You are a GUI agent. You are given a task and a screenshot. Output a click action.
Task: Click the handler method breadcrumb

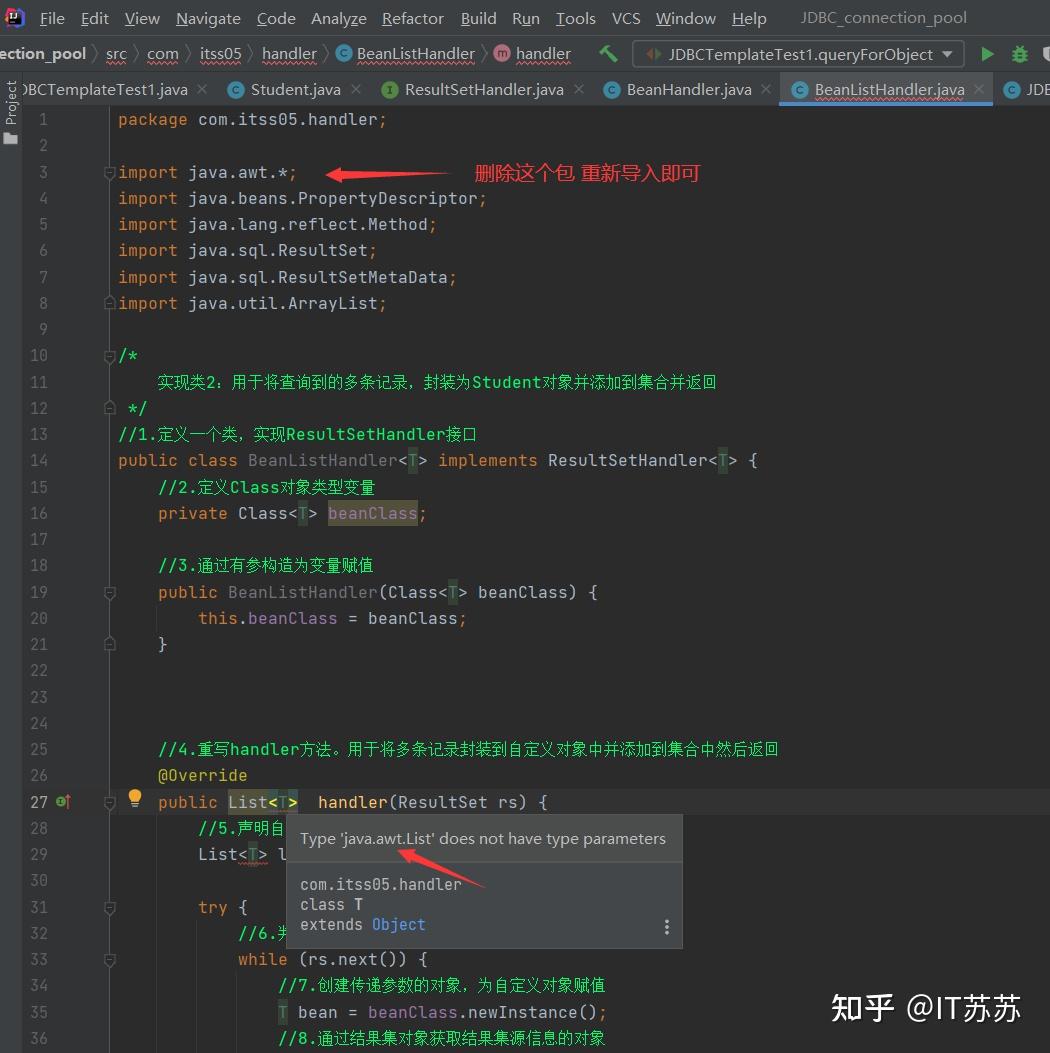tap(533, 54)
